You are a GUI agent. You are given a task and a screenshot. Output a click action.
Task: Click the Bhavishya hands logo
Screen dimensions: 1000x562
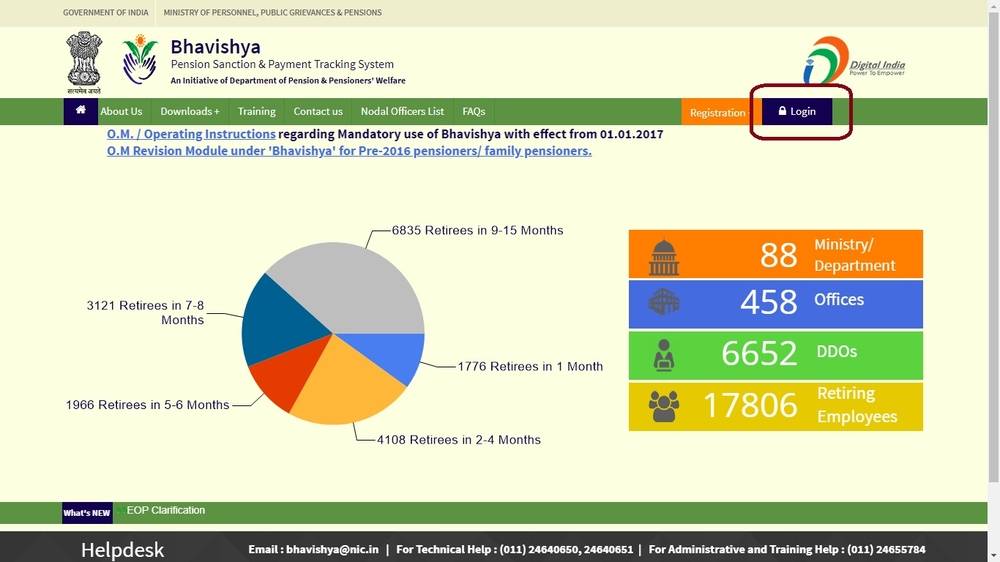coord(140,60)
